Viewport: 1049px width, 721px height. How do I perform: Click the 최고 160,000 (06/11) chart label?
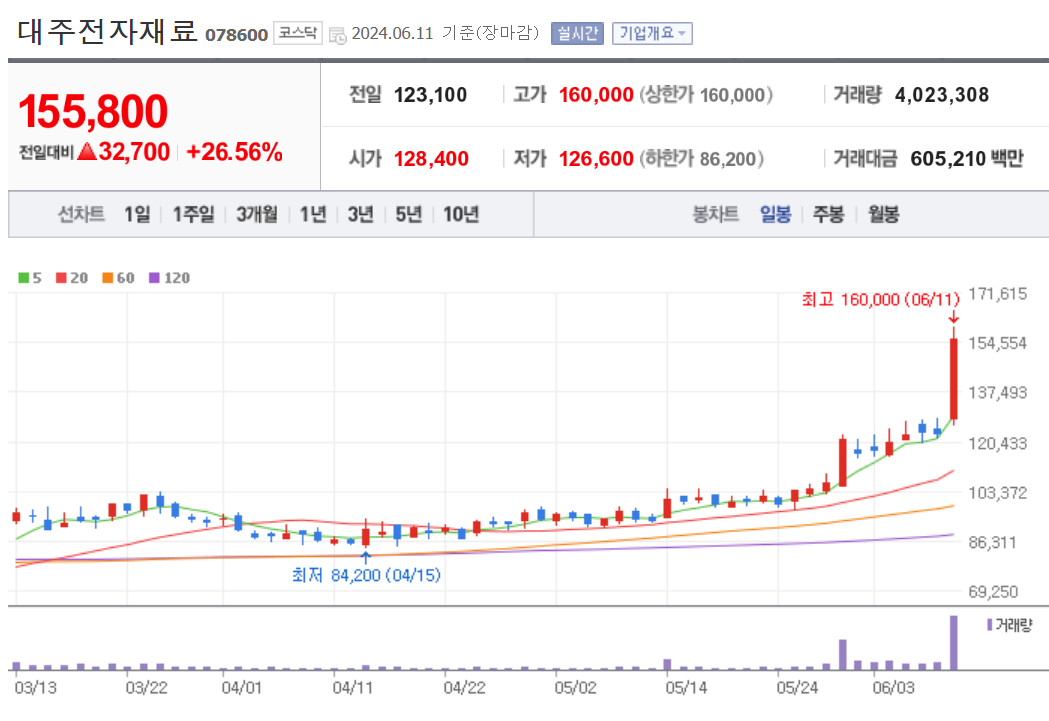tap(880, 299)
